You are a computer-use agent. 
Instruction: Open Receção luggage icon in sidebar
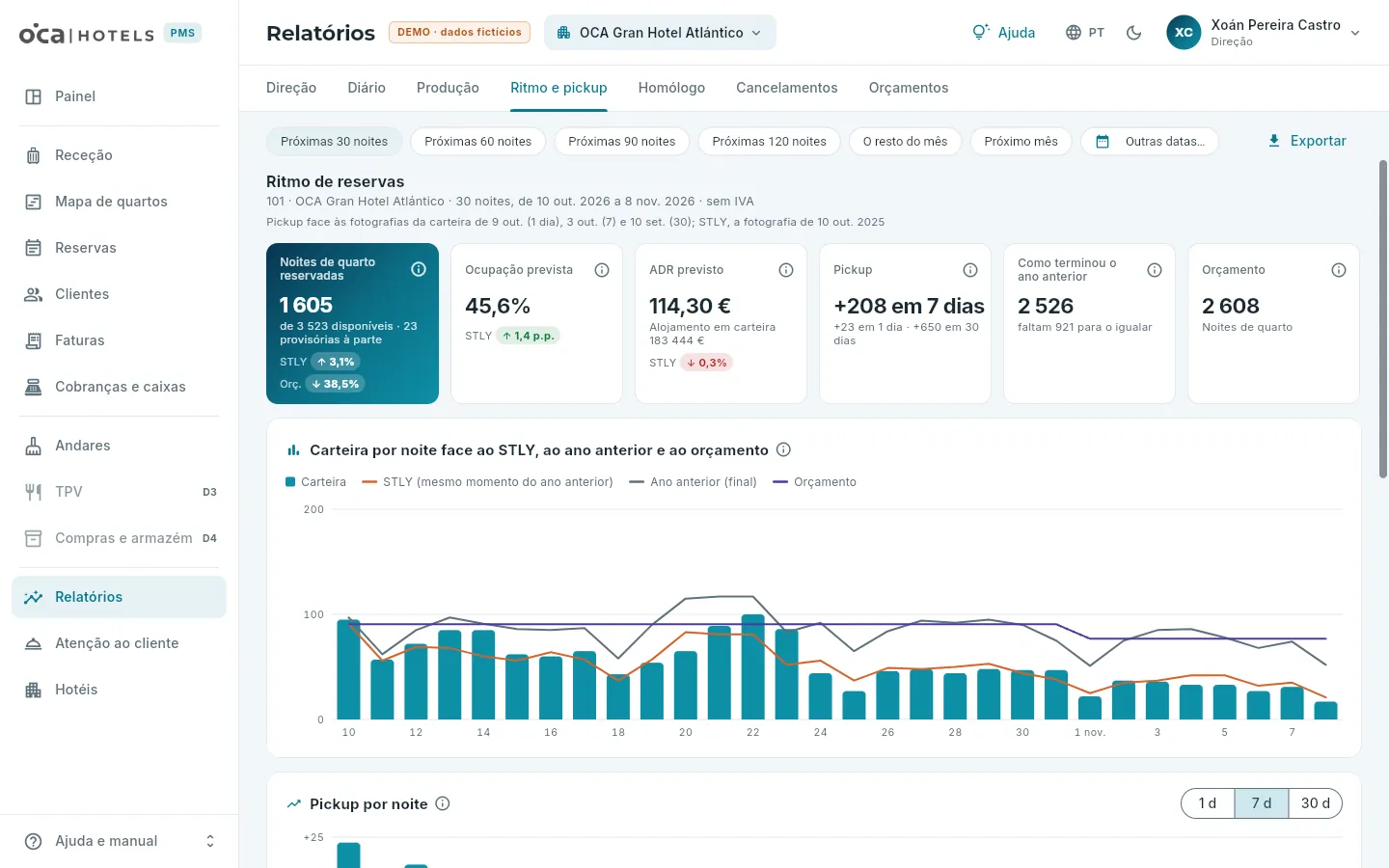[33, 155]
